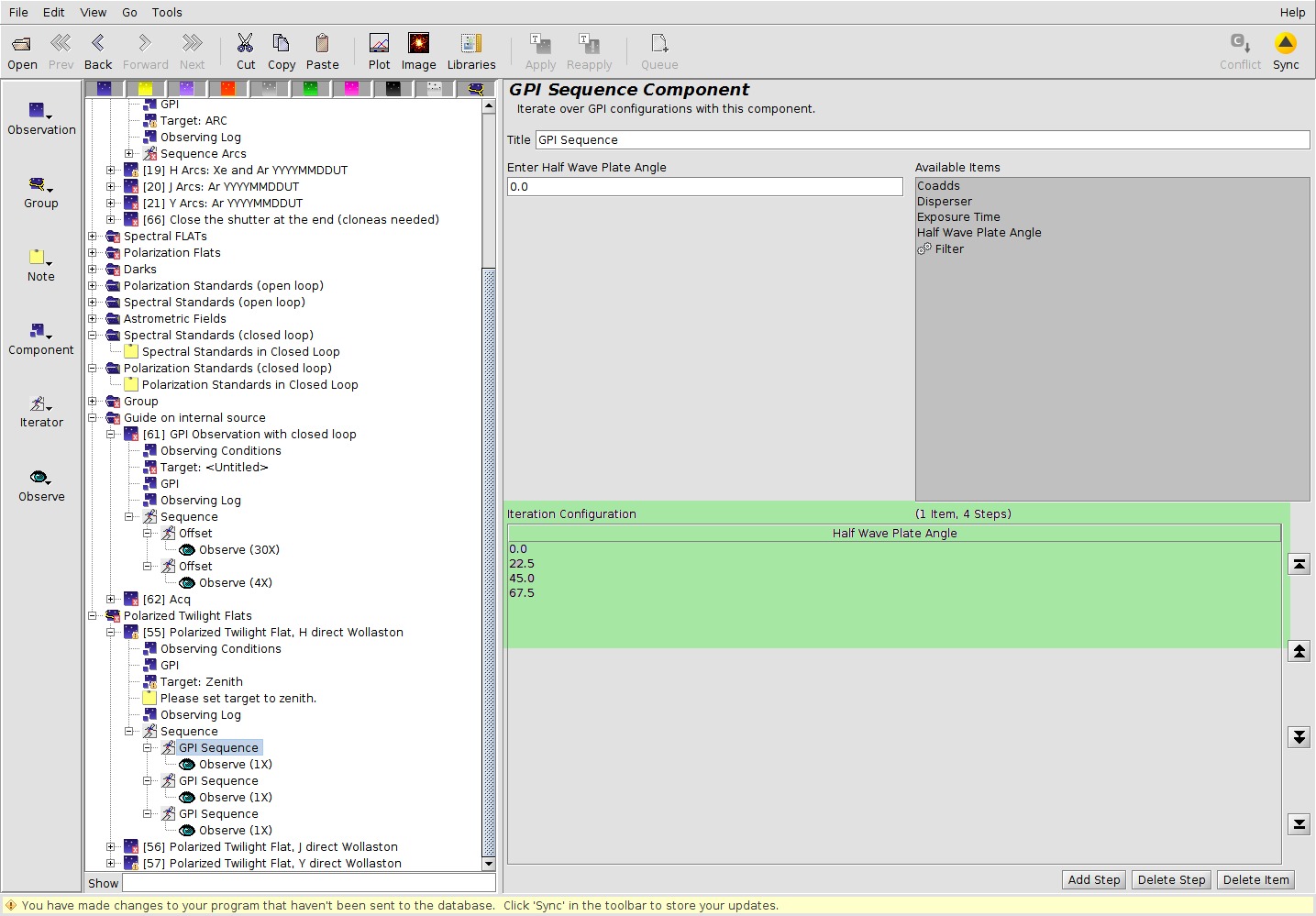Screen dimensions: 1316x916
Task: Click the Queue toolbar icon
Action: pyautogui.click(x=659, y=43)
